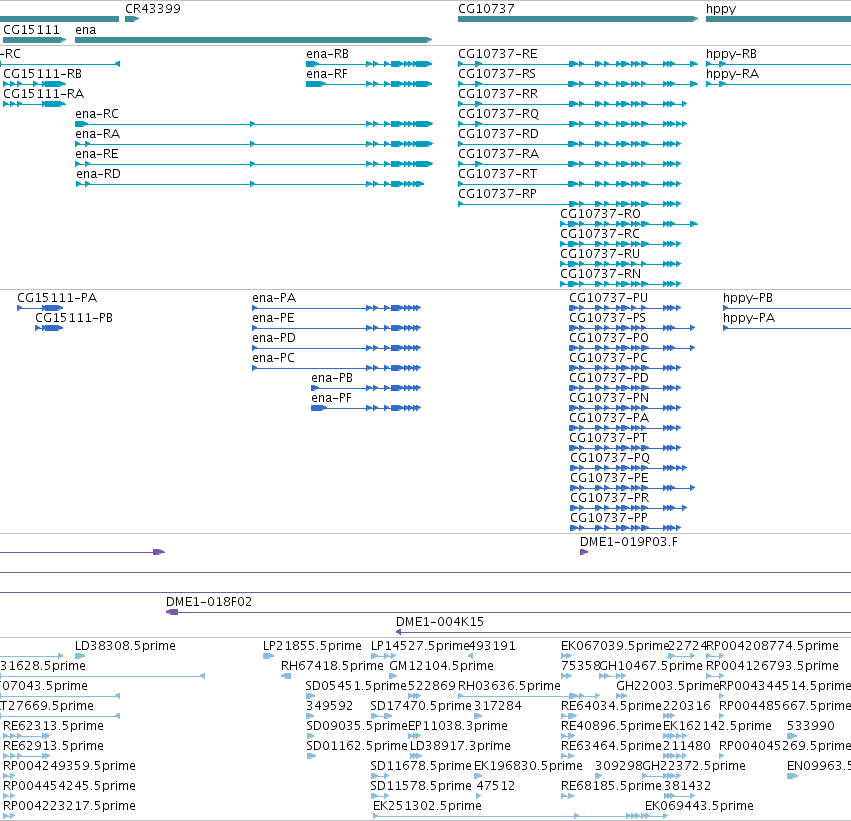
Task: Select transcript CG10737-RS
Action: click(x=578, y=84)
